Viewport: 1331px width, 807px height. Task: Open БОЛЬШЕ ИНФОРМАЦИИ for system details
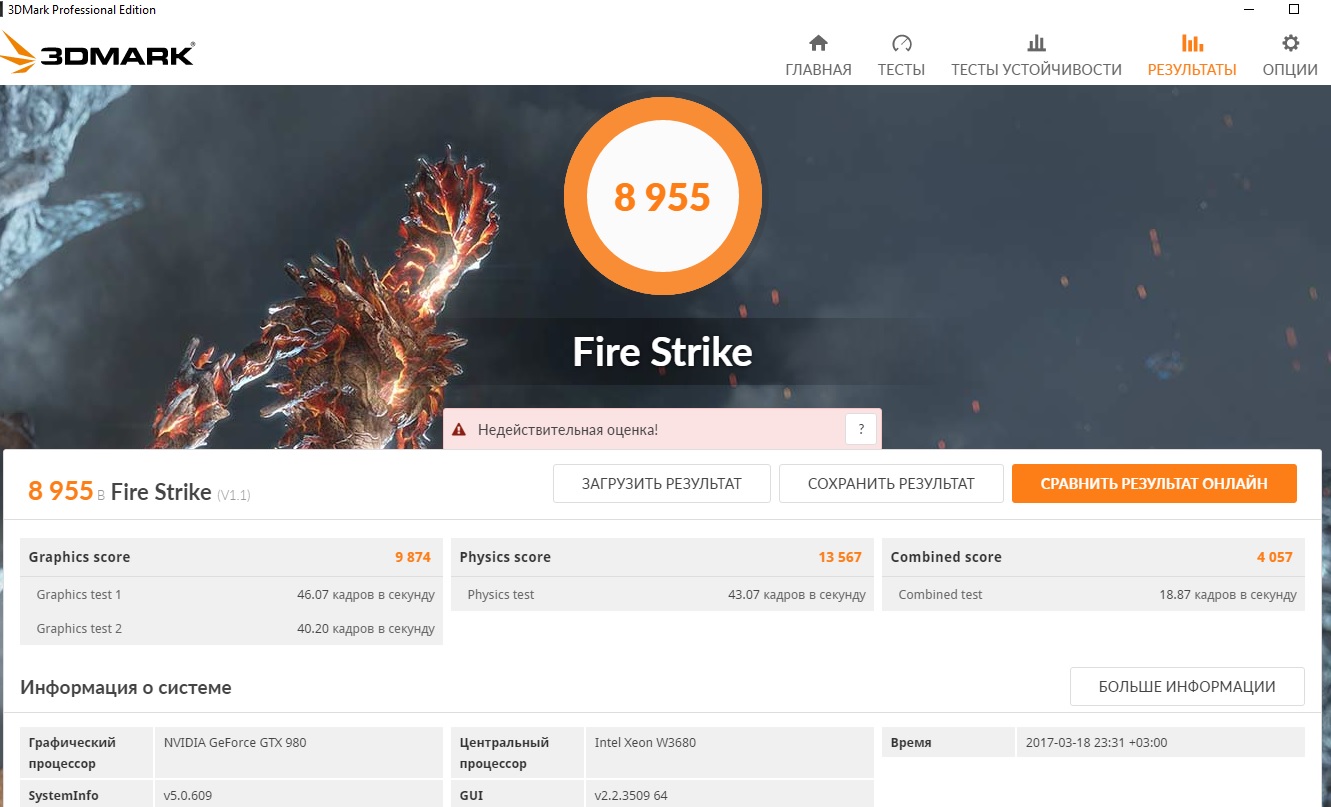point(1187,687)
